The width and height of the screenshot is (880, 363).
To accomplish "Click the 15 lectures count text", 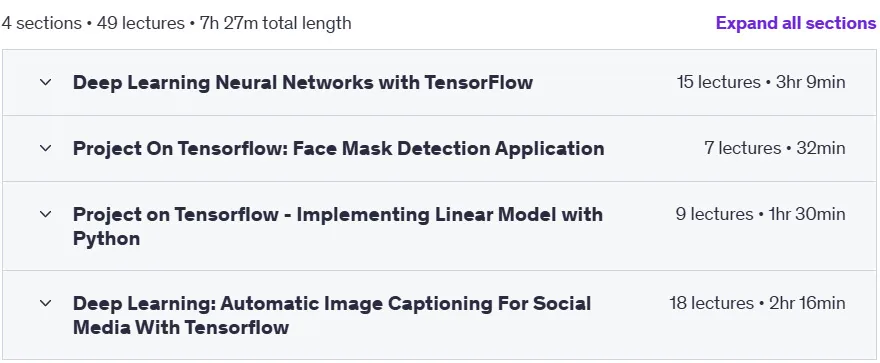I will 718,82.
